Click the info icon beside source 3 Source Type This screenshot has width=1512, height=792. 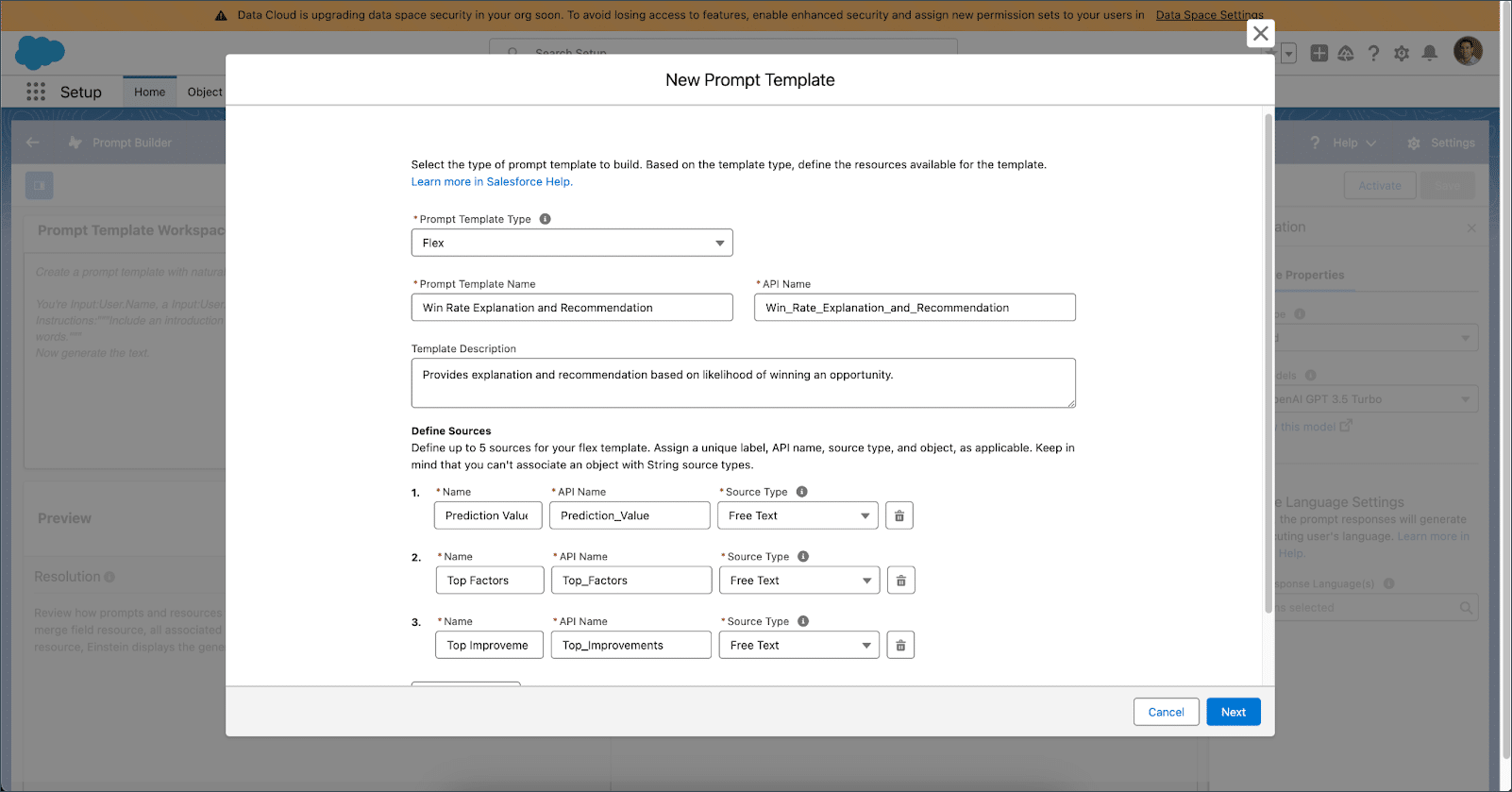(x=803, y=621)
